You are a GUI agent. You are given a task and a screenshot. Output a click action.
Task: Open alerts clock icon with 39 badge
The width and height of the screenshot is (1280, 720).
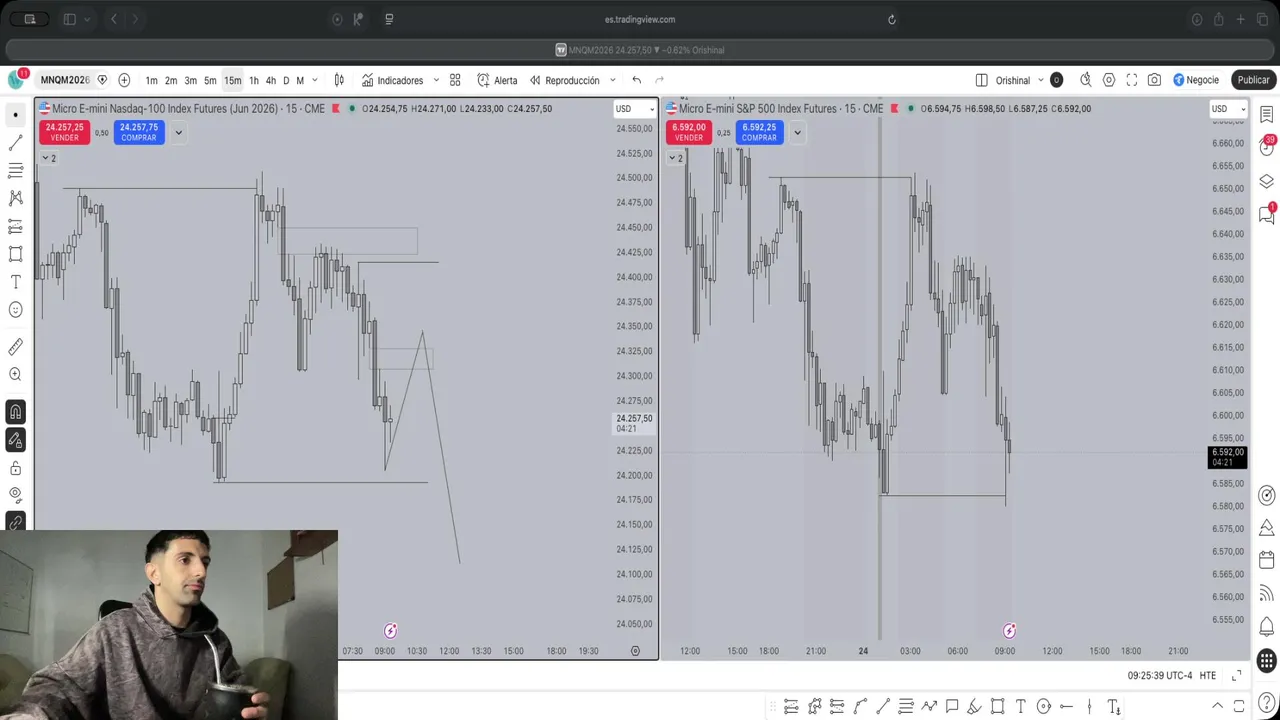(1266, 147)
